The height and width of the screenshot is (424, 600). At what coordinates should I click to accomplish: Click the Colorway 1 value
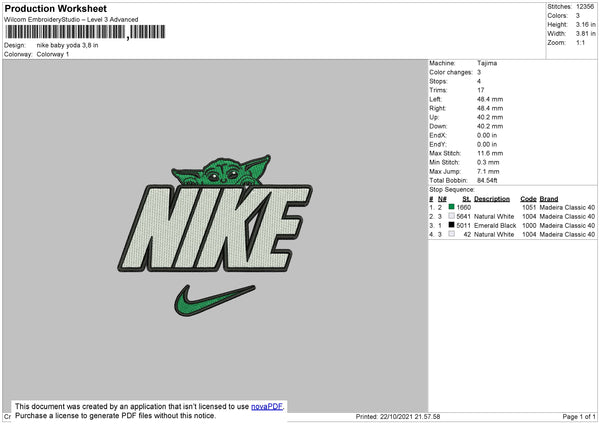53,54
